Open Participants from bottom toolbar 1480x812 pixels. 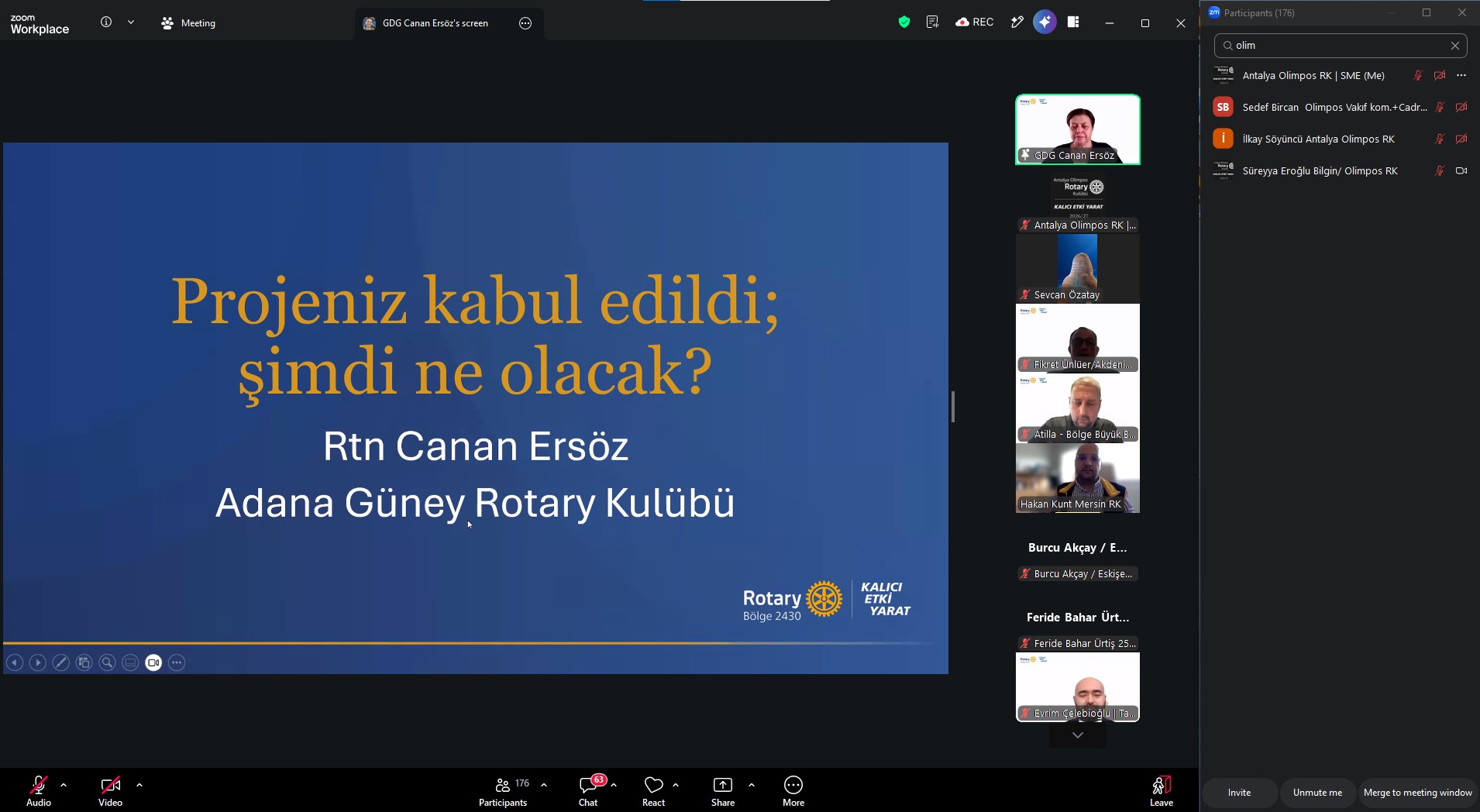[503, 791]
